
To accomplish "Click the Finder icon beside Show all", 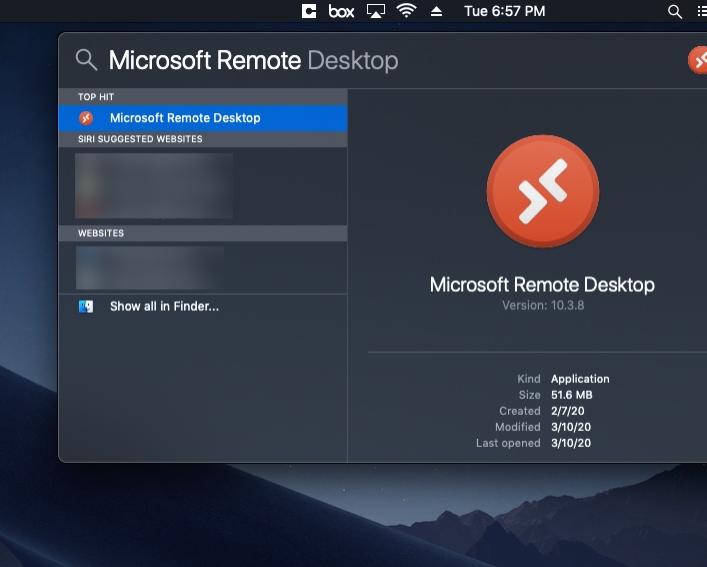I will 86,306.
